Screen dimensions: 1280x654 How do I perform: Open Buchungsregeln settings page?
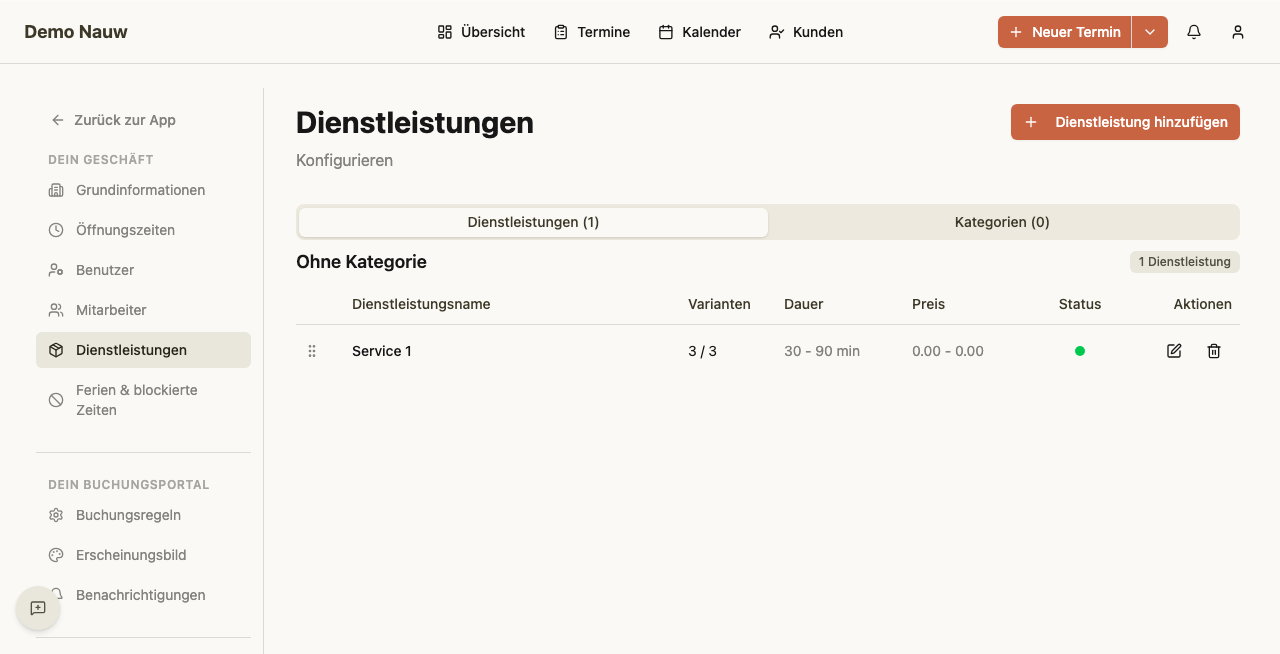click(143, 515)
